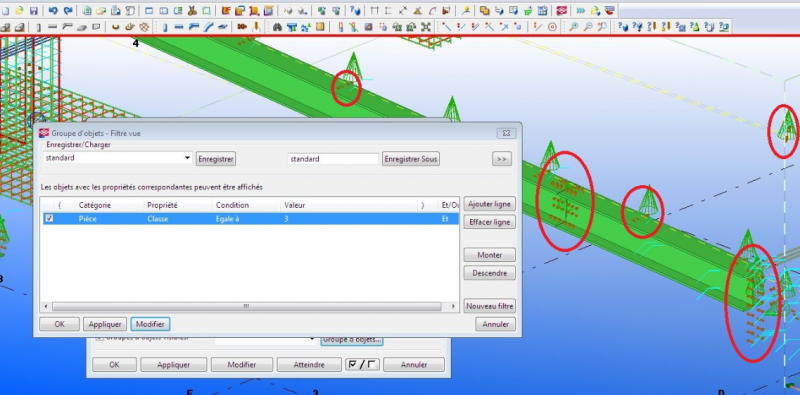Click the Condition column header
800x395 pixels.
click(232, 205)
